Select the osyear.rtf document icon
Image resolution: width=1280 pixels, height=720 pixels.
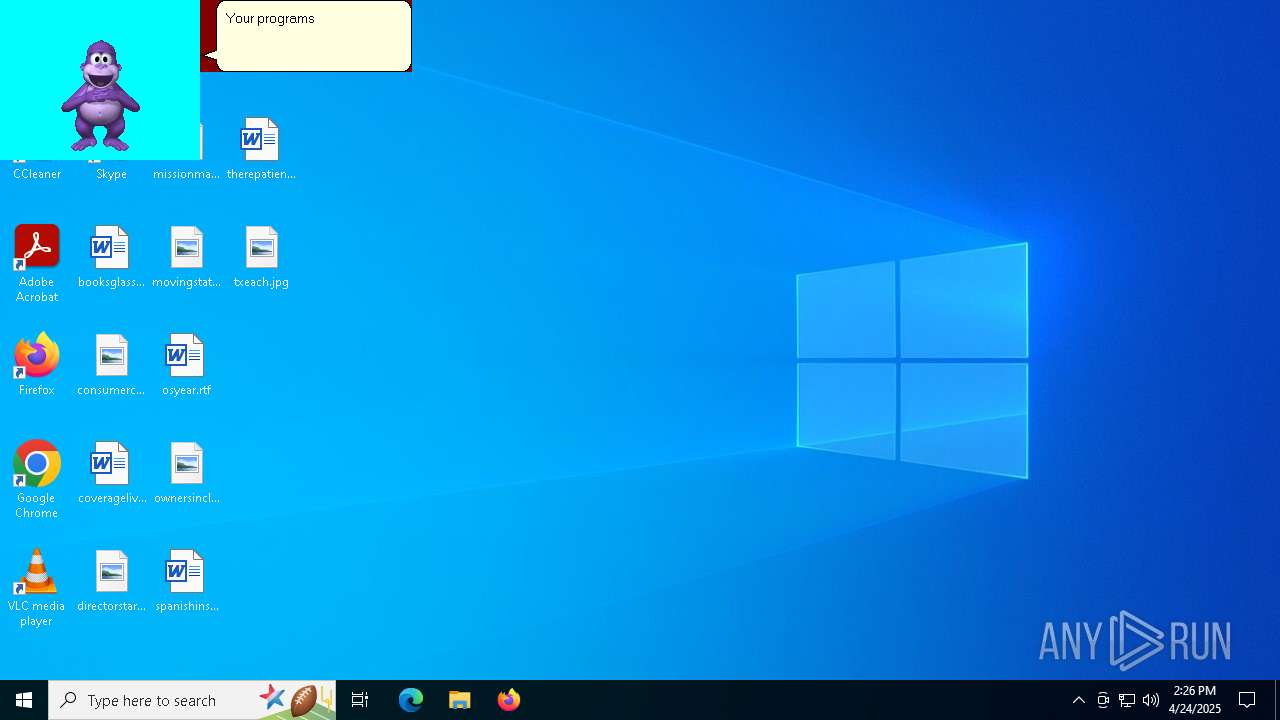click(186, 365)
